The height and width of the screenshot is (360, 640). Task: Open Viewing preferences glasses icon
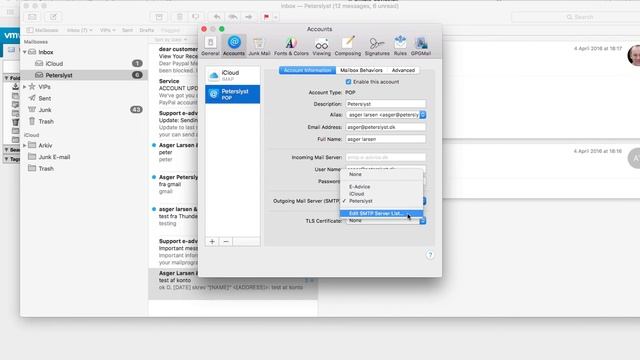(322, 46)
